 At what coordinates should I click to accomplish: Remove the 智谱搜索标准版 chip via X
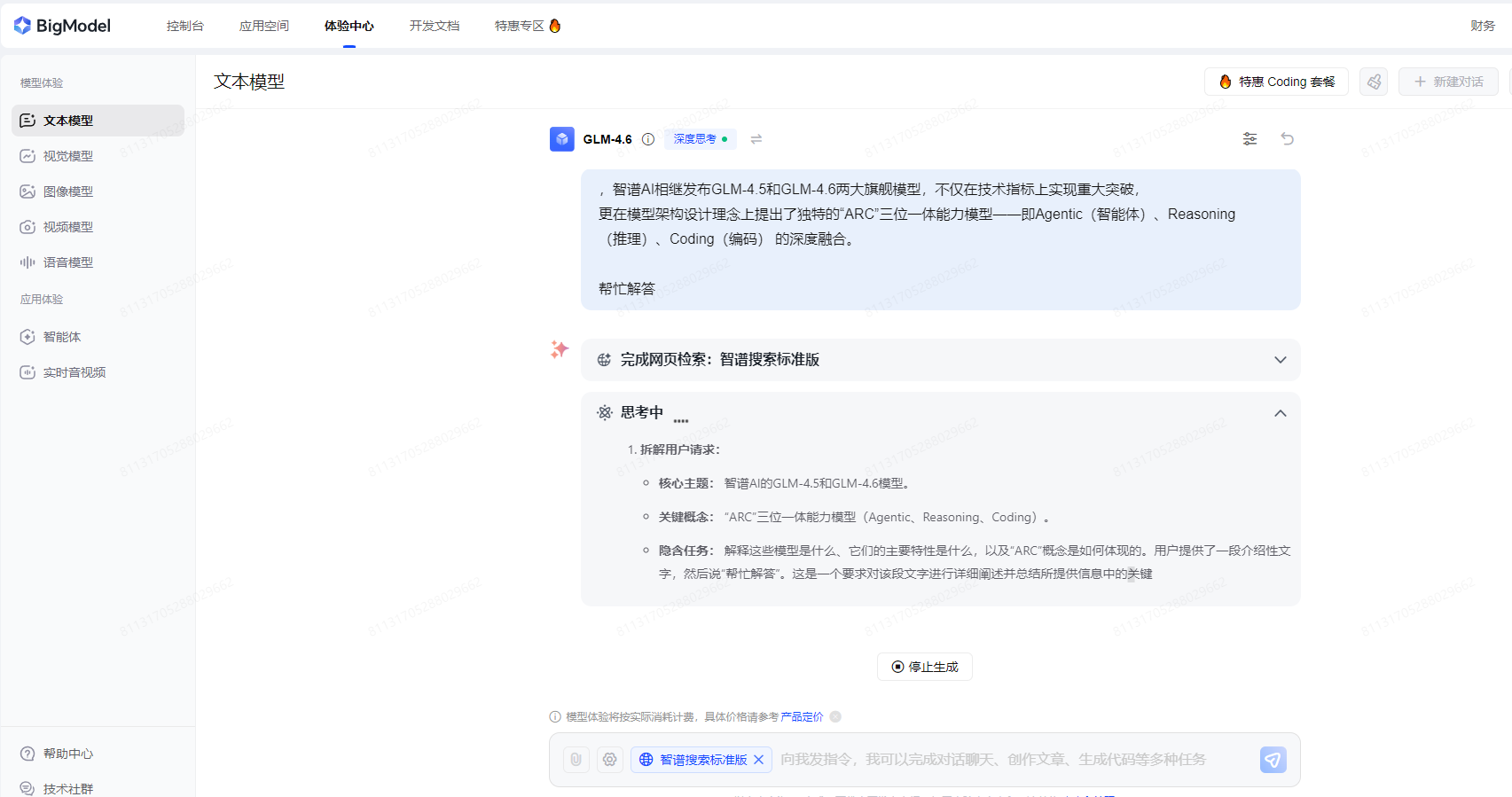pyautogui.click(x=759, y=760)
